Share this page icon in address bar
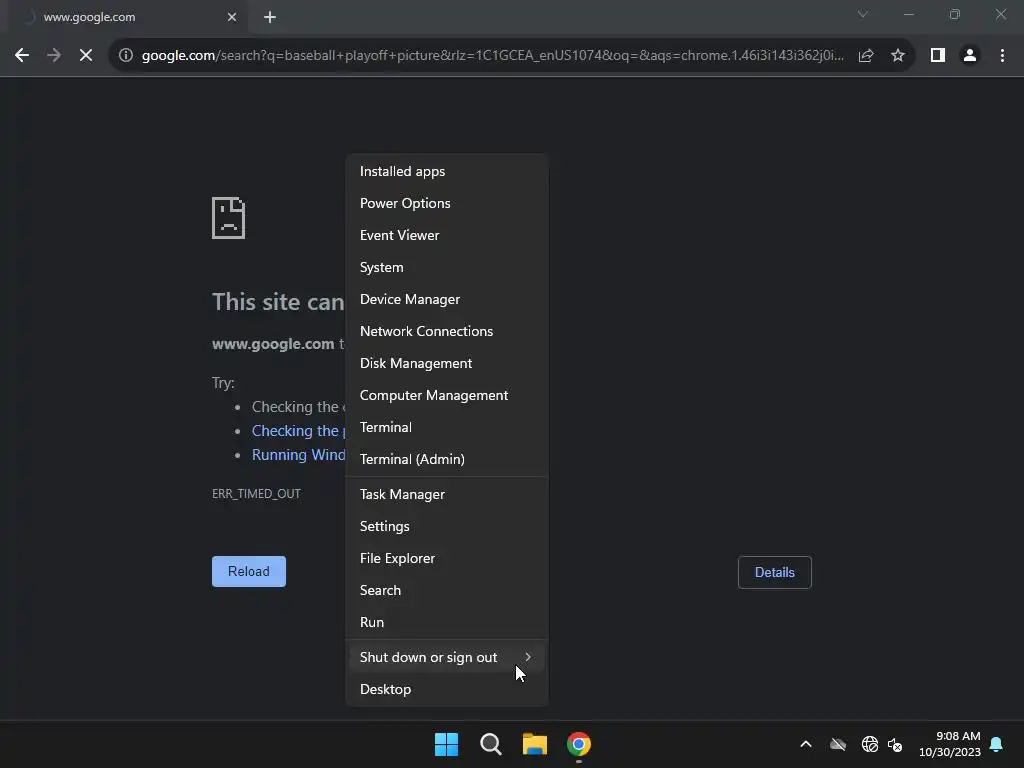 pos(866,56)
